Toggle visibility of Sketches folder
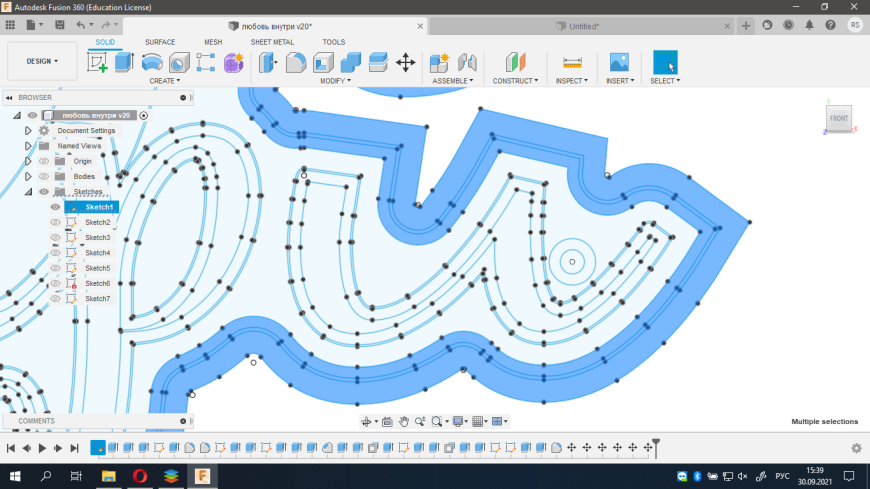This screenshot has height=489, width=870. (x=44, y=191)
